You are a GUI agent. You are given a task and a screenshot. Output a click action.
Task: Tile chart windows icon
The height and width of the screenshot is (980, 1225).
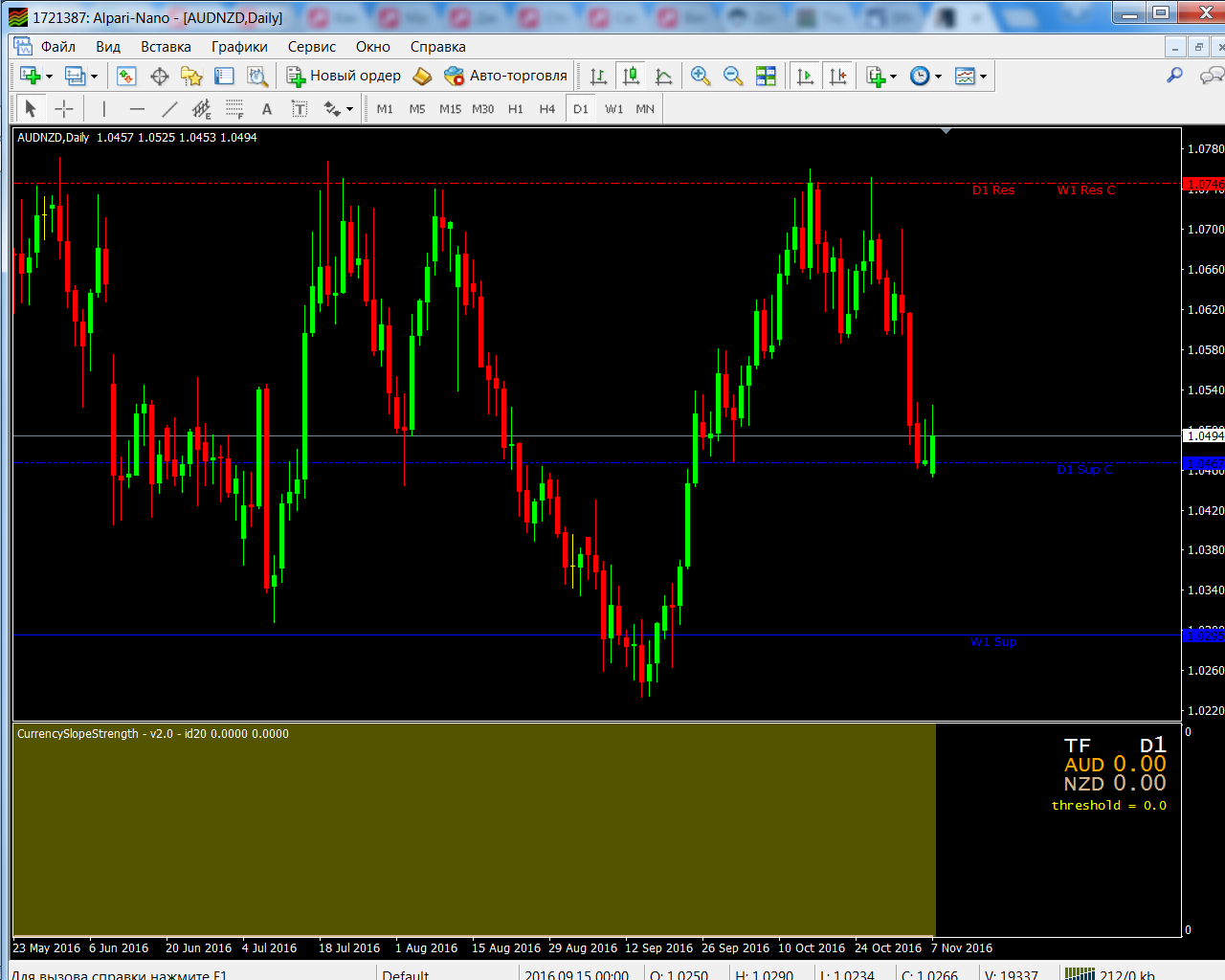[x=766, y=76]
